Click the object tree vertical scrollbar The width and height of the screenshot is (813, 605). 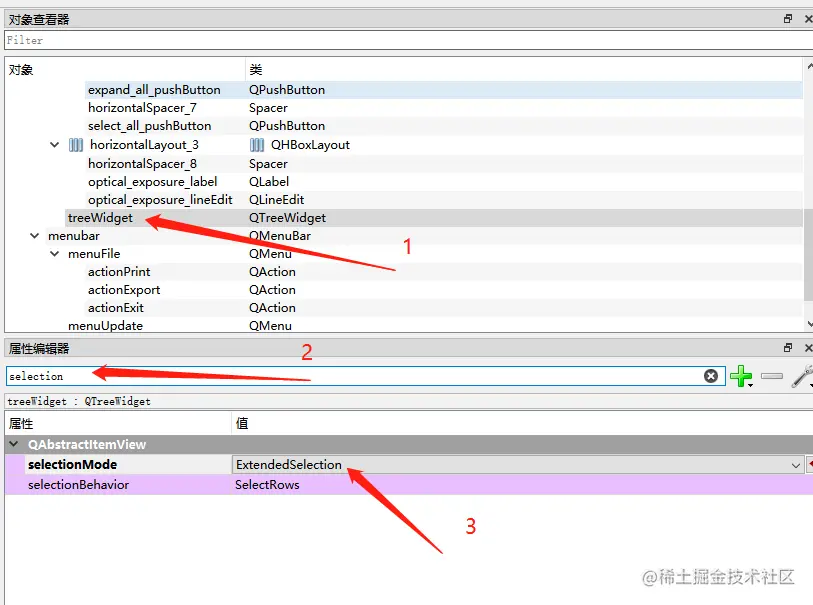pos(808,254)
